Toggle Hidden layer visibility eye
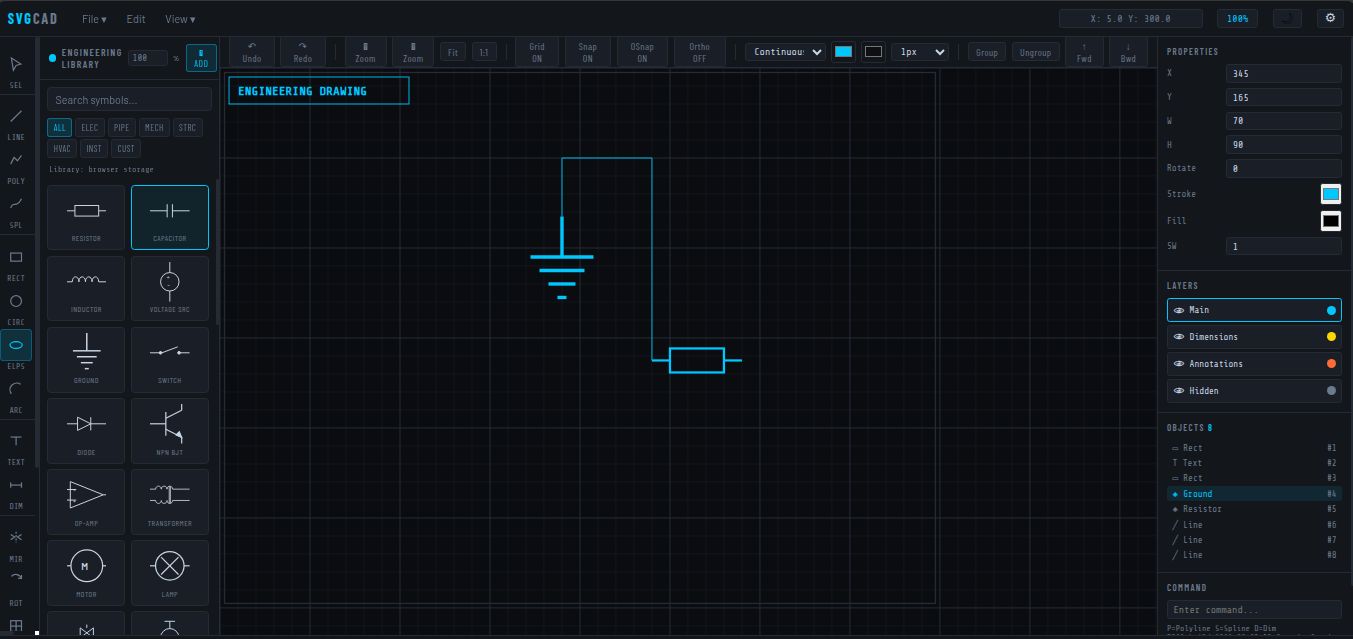 coord(1179,391)
